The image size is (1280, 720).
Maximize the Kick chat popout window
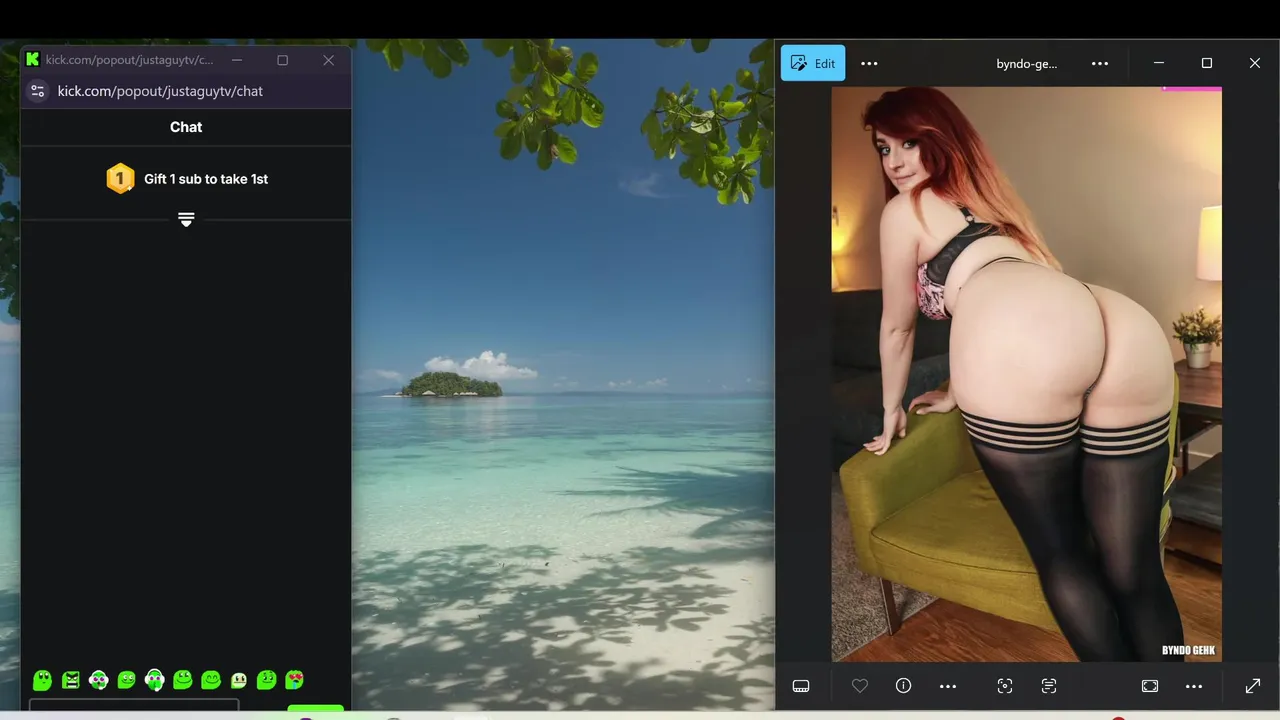tap(283, 60)
